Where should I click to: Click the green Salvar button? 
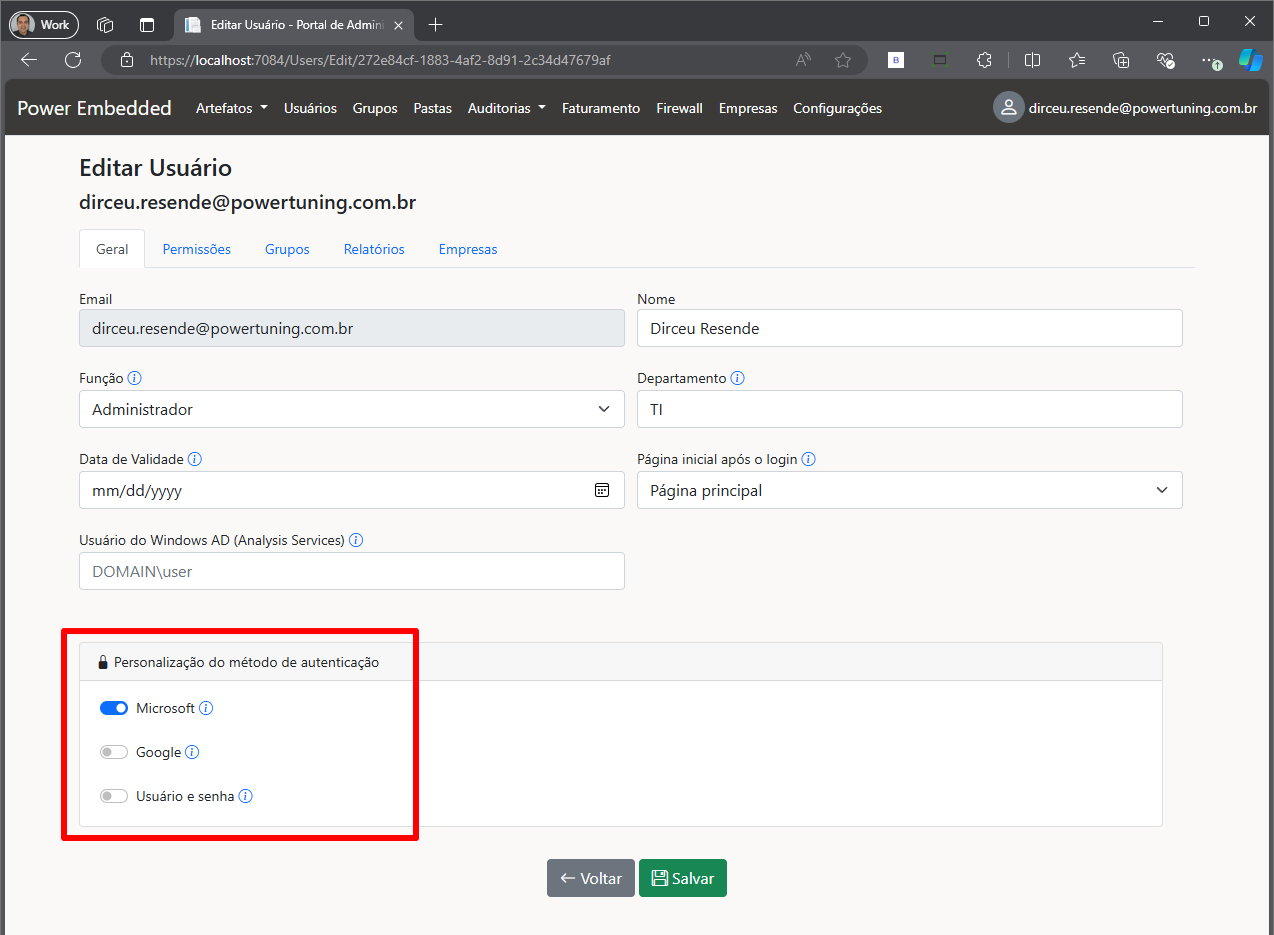(x=682, y=878)
